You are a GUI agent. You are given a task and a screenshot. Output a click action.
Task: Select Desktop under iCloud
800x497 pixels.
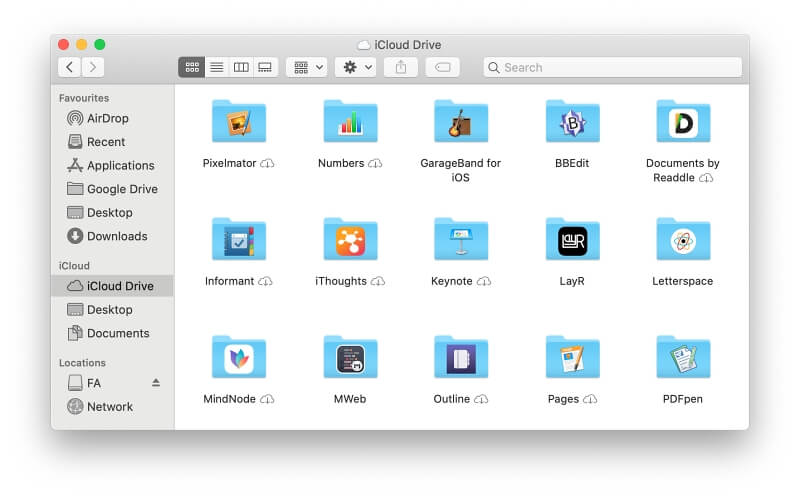click(x=112, y=310)
